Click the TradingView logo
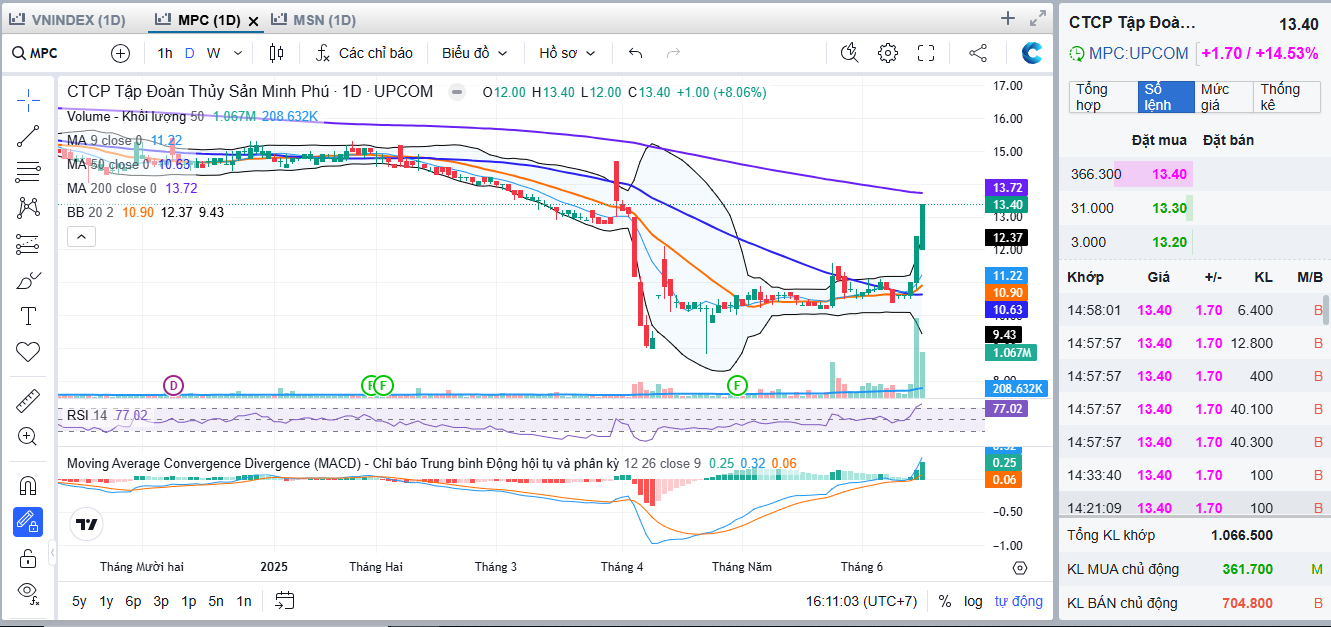This screenshot has height=627, width=1331. pos(86,524)
